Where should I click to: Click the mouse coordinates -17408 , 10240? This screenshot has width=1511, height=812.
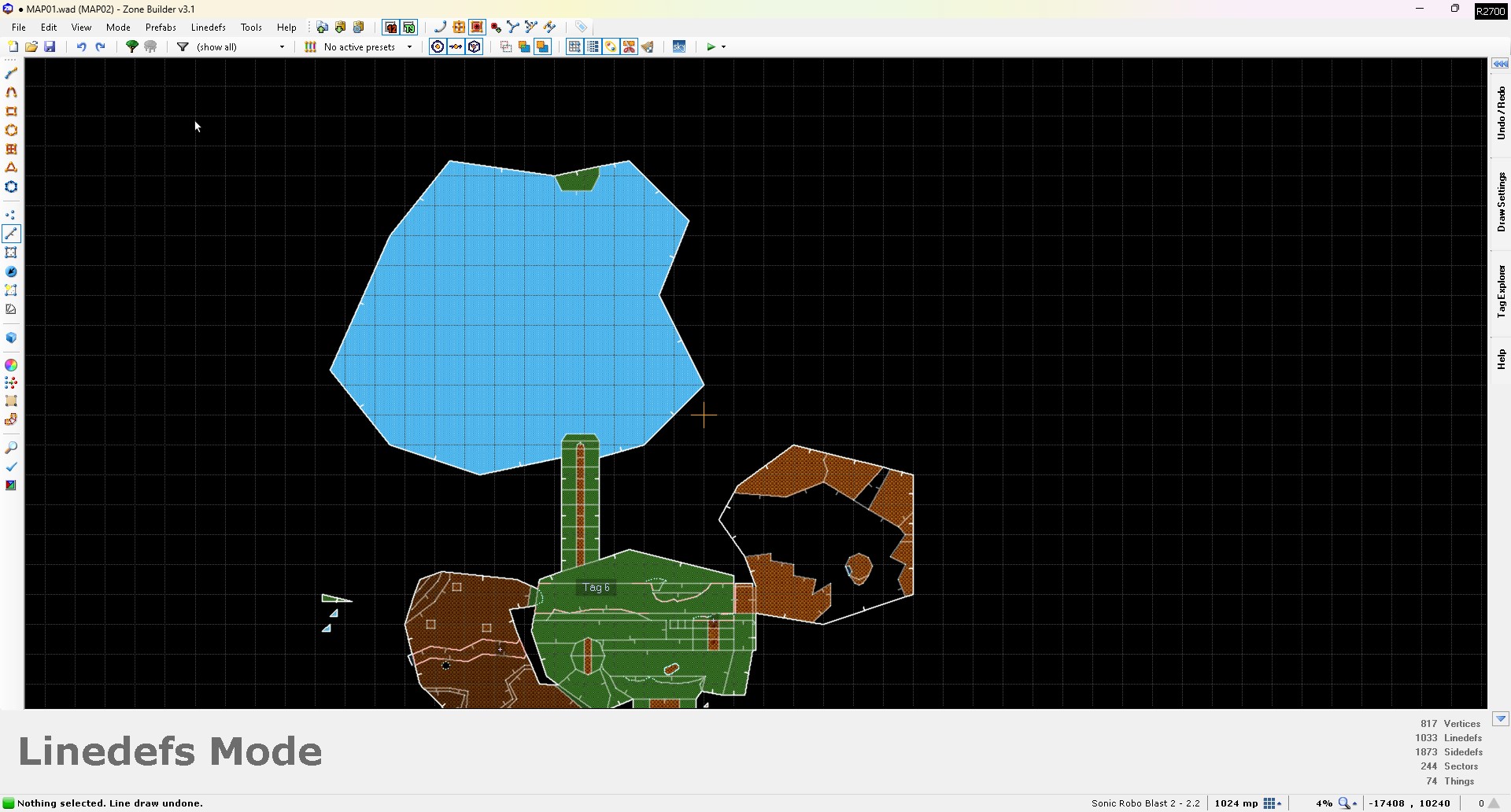click(1409, 803)
